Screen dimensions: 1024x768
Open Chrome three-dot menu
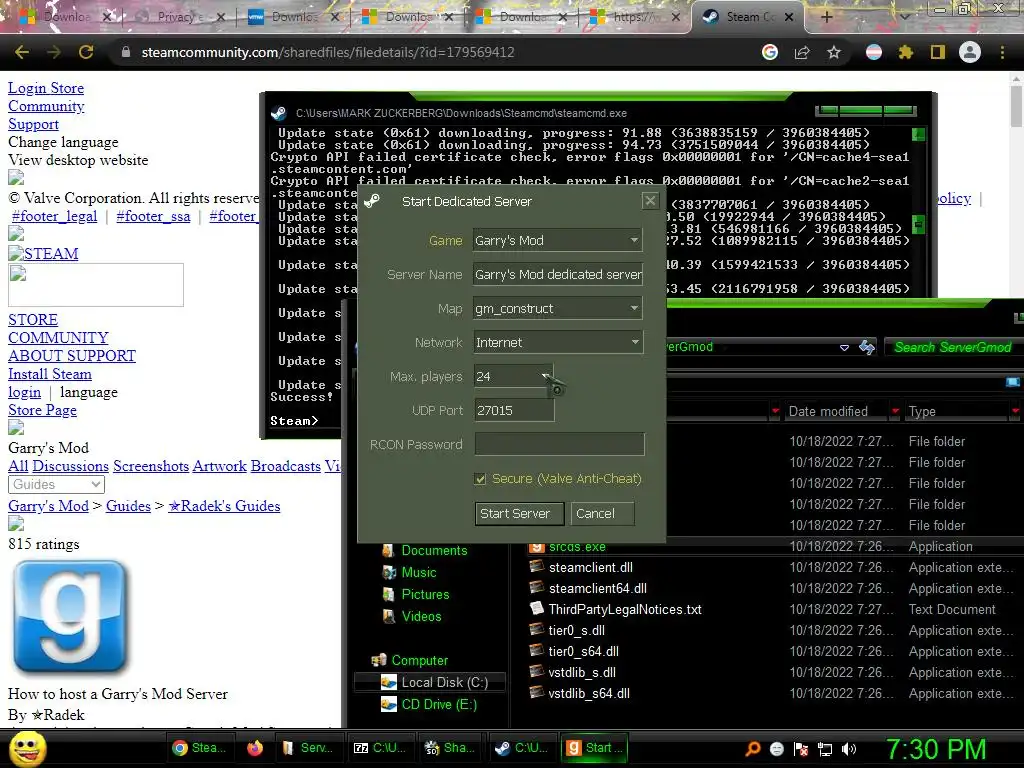[x=1002, y=52]
